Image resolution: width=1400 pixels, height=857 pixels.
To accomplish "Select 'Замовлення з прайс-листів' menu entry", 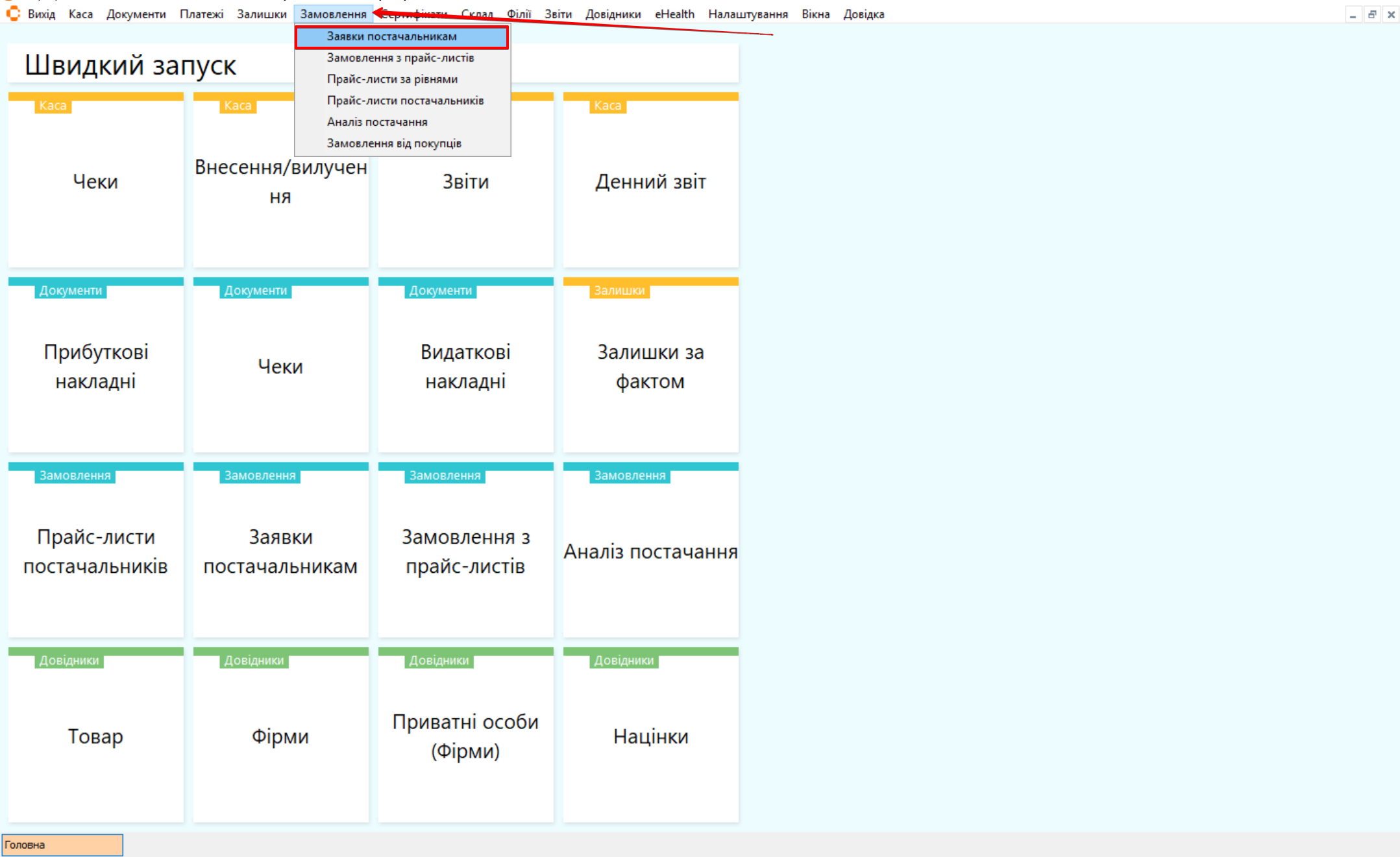I will (400, 58).
